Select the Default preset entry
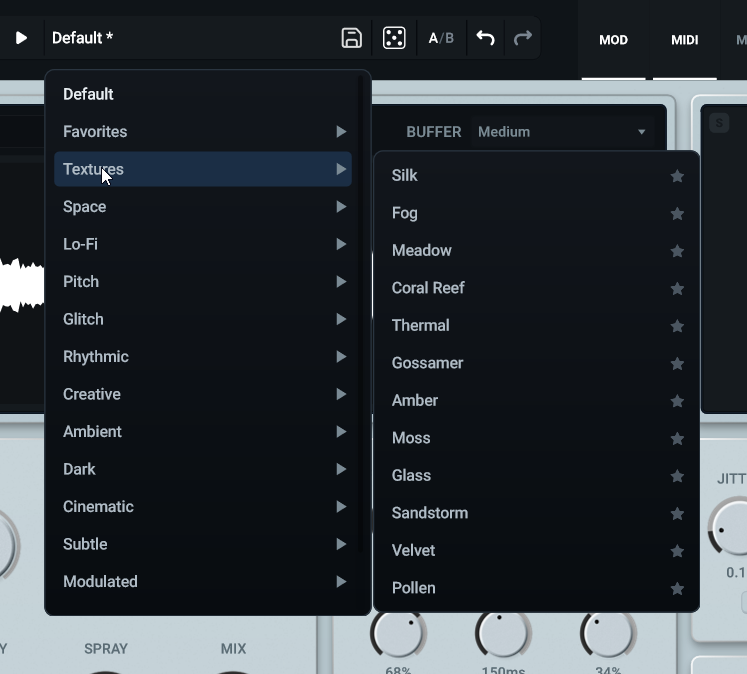The image size is (747, 674). tap(203, 94)
